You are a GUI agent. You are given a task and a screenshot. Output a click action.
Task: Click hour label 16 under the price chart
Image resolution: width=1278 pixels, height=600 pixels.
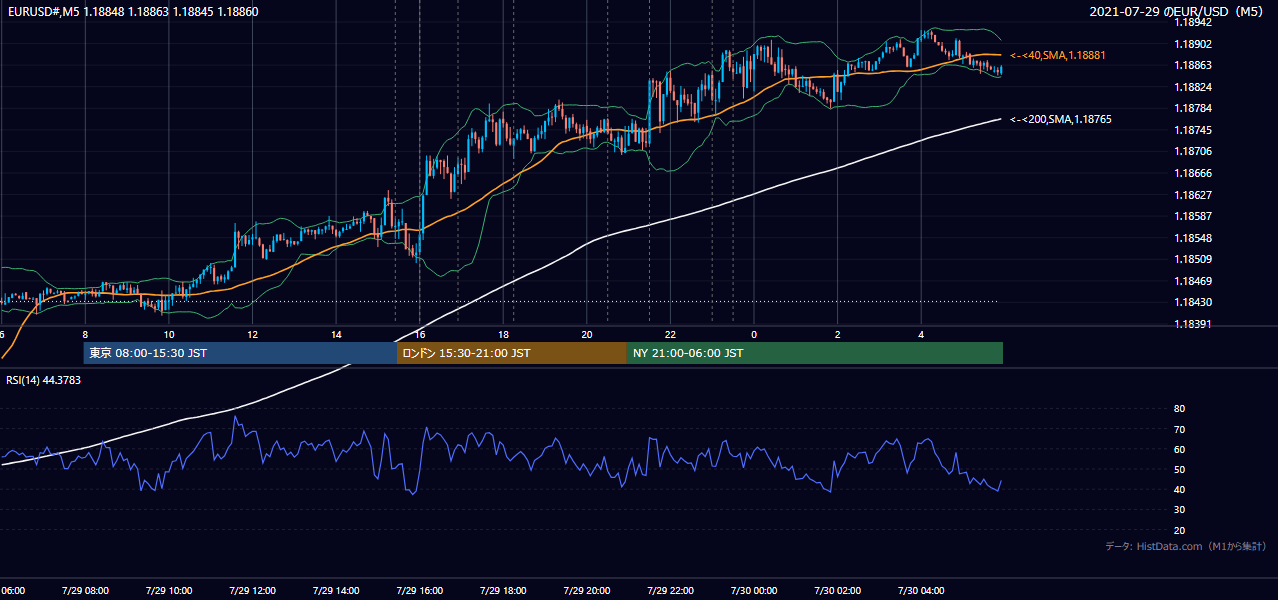[x=420, y=334]
